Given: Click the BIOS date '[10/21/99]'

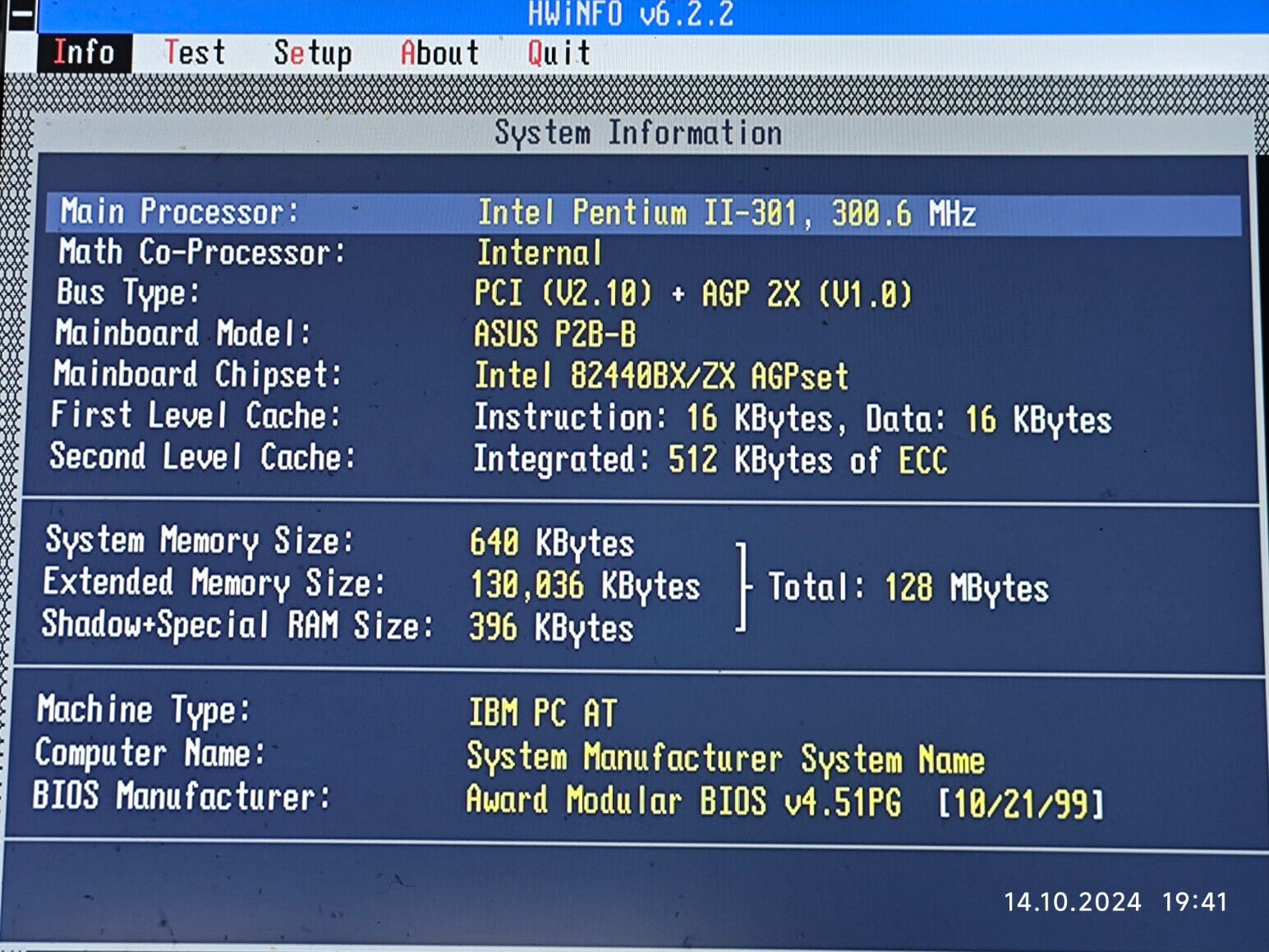Looking at the screenshot, I should tap(1021, 803).
